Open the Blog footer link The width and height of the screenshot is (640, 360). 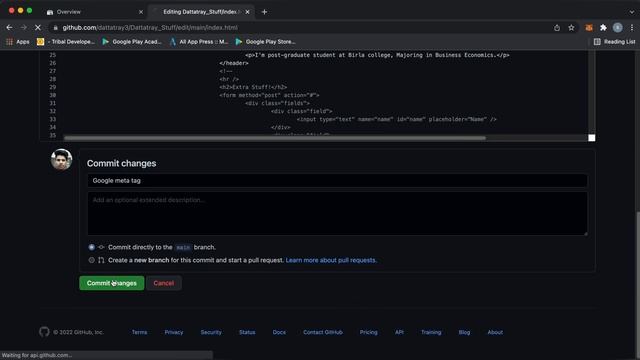click(464, 332)
